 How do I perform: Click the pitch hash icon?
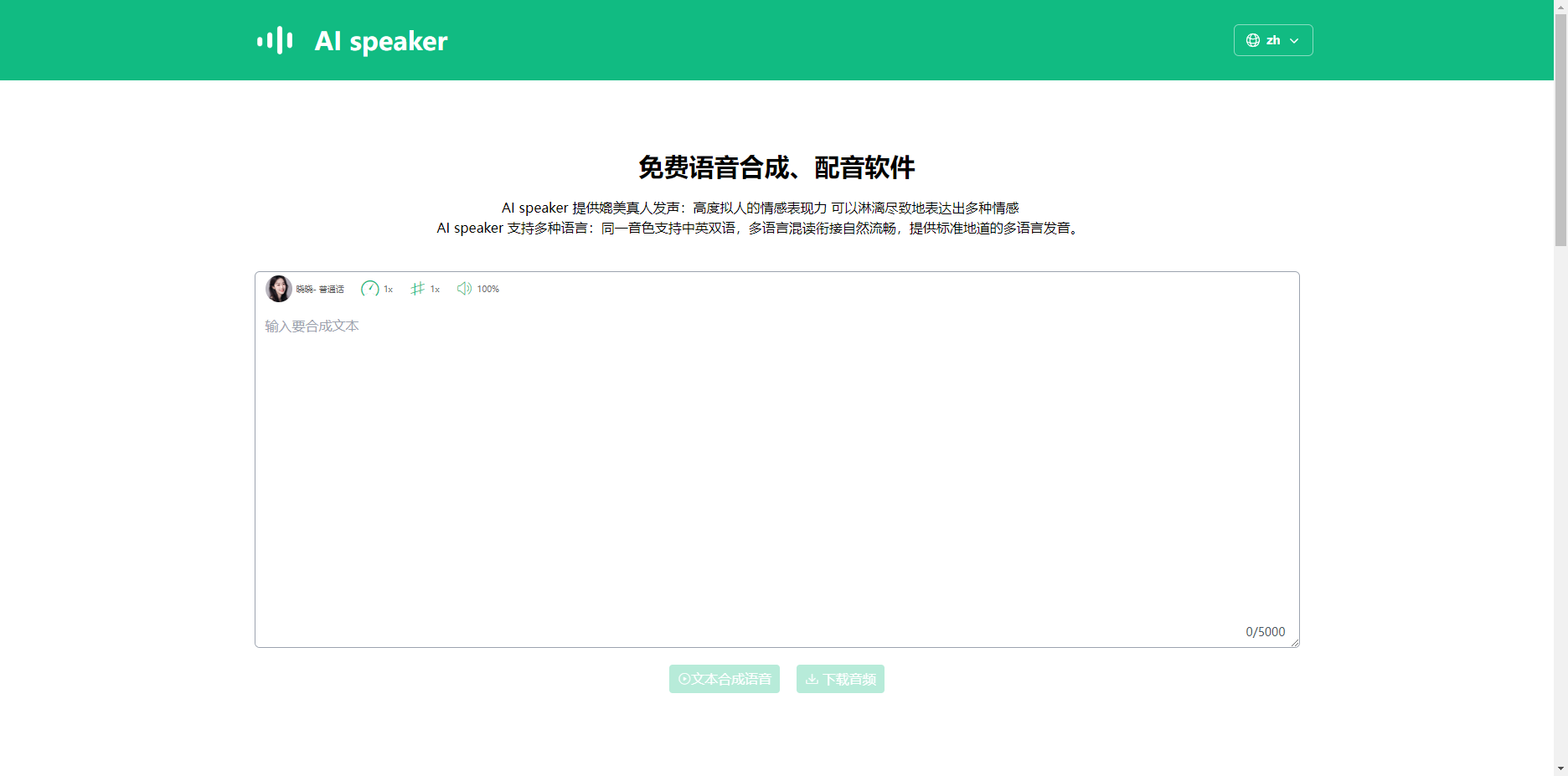tap(417, 289)
